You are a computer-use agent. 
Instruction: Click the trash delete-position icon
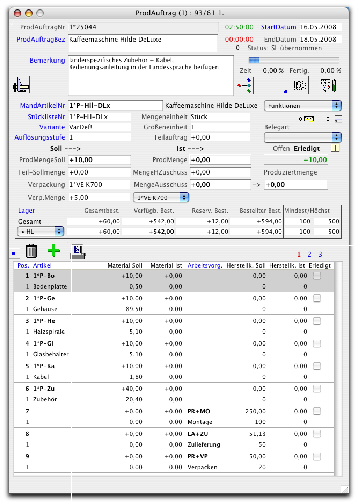[x=31, y=251]
